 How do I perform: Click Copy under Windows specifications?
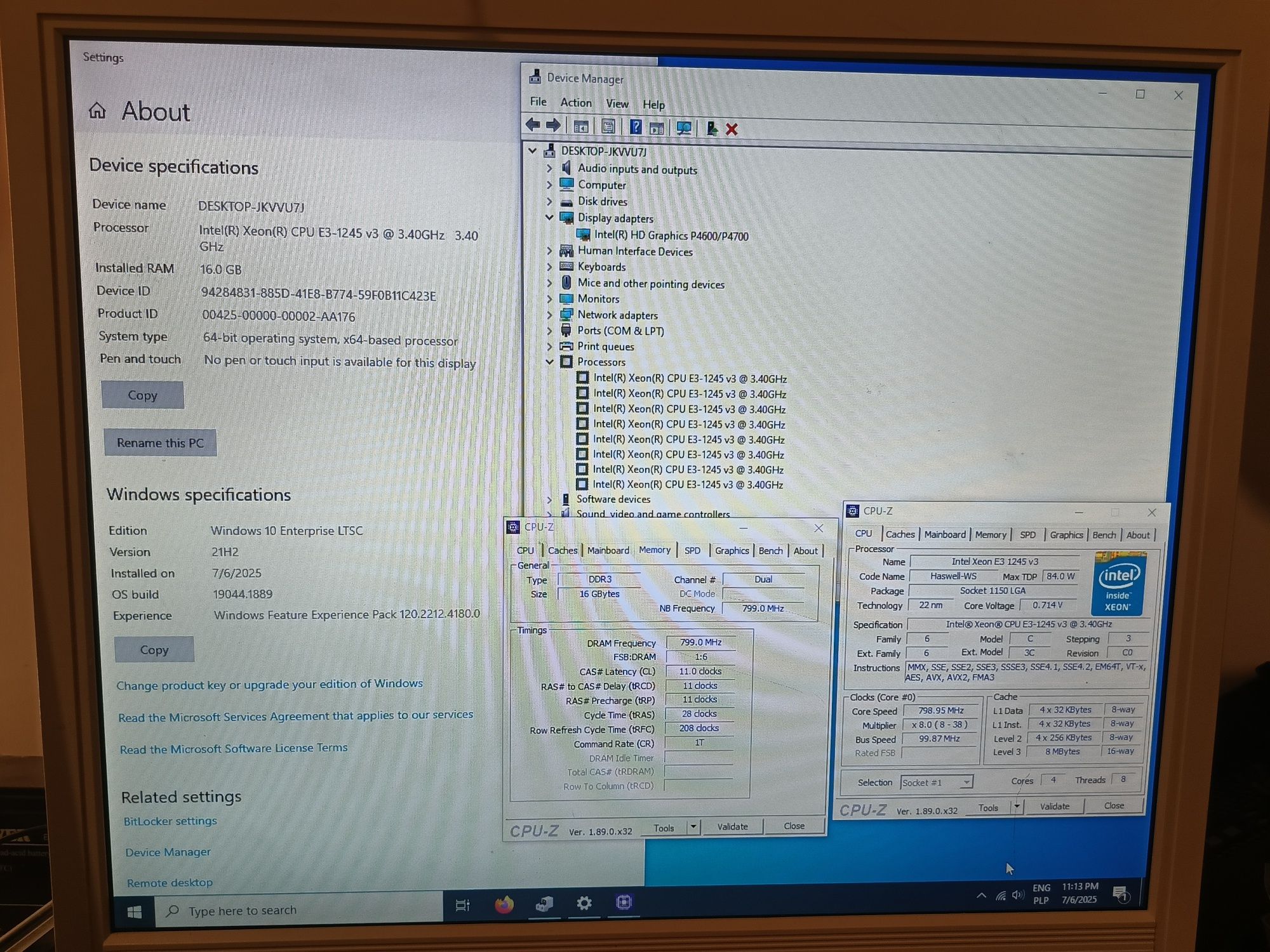(154, 650)
